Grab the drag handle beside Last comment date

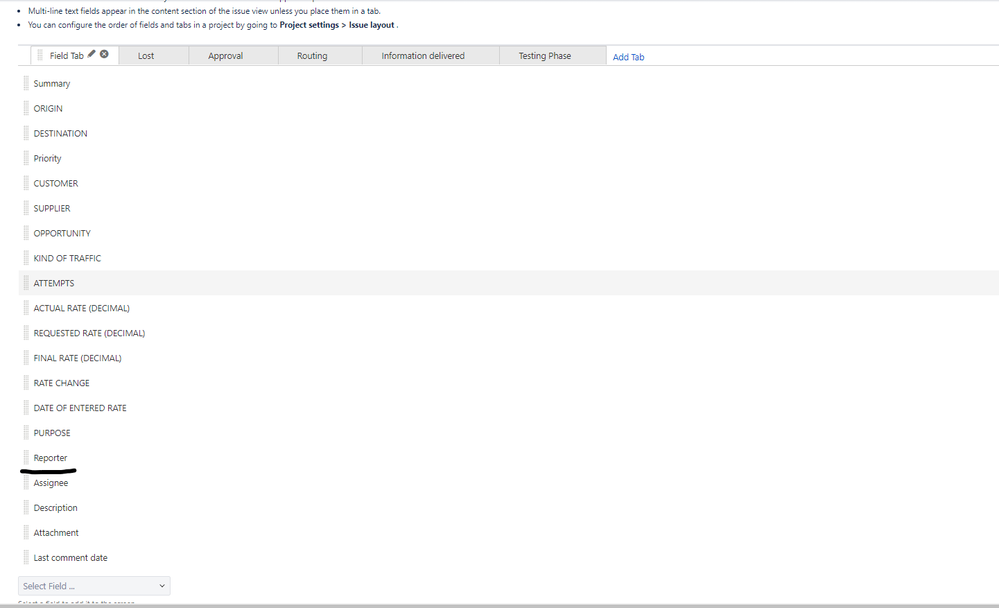pos(26,558)
